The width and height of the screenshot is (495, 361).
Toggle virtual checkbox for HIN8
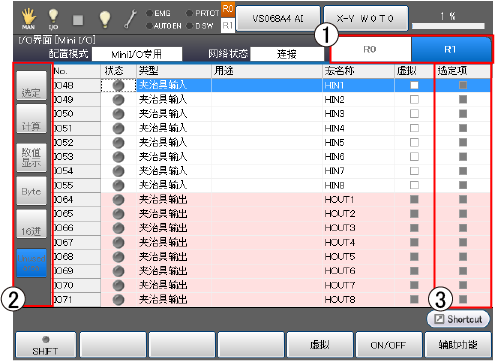[414, 185]
